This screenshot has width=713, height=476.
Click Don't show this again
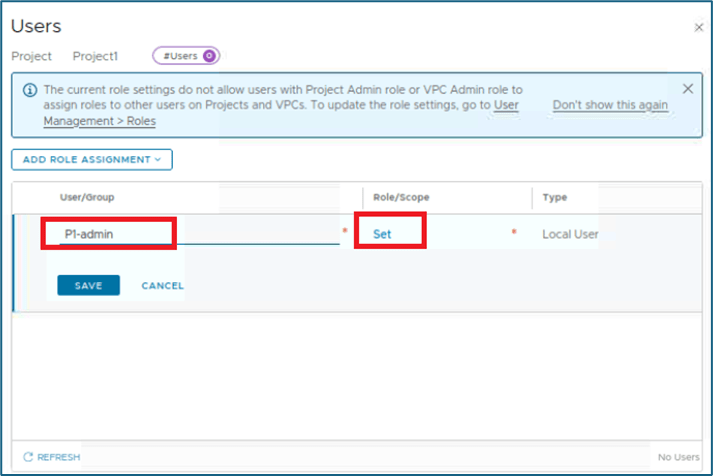click(x=610, y=105)
